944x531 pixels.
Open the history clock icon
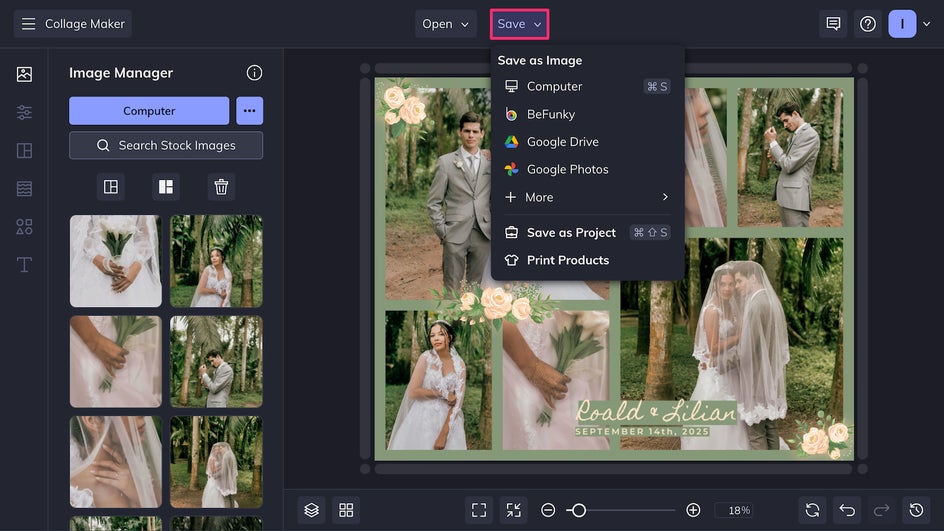point(916,510)
